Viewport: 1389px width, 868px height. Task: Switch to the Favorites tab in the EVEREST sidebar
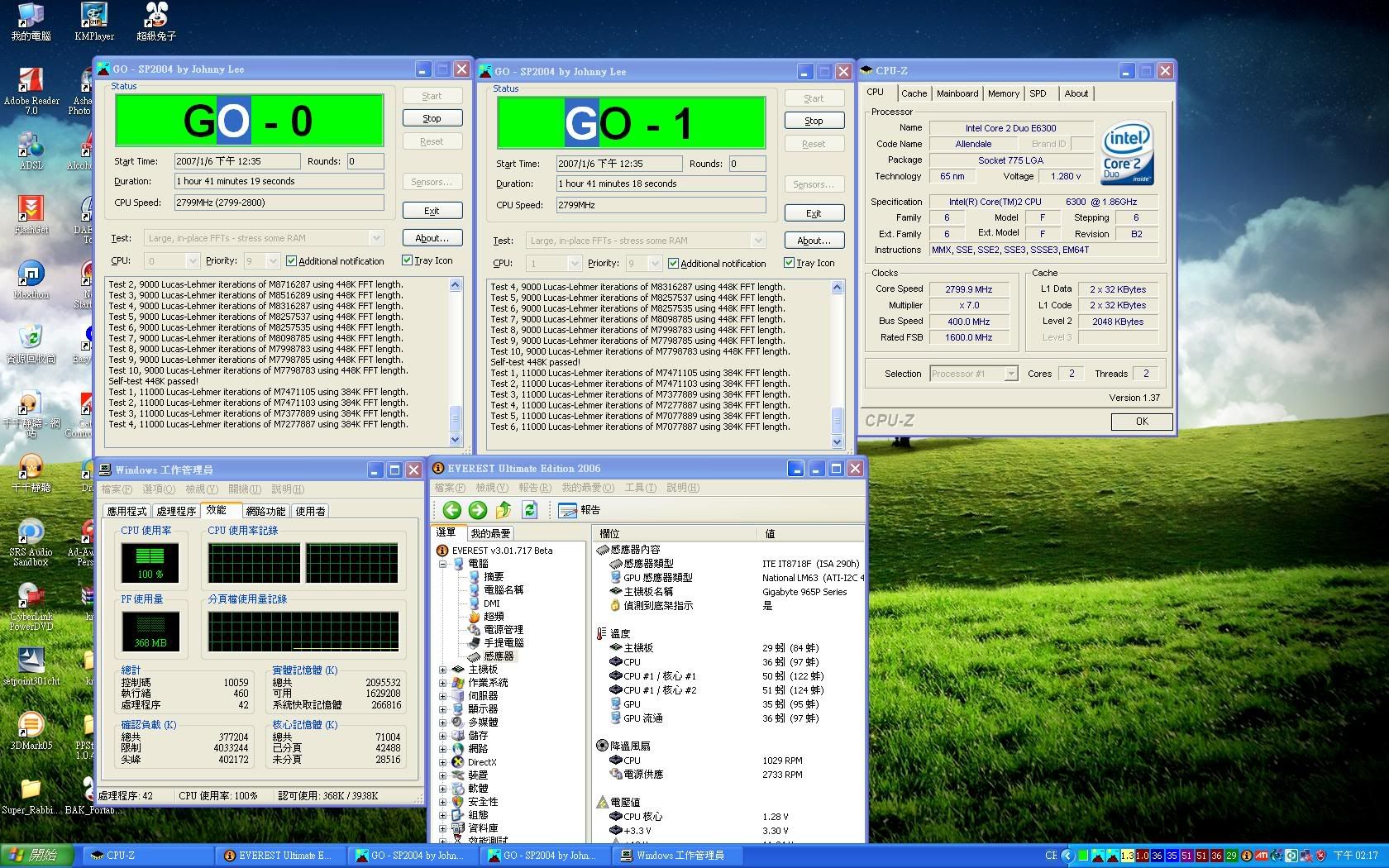click(x=490, y=534)
